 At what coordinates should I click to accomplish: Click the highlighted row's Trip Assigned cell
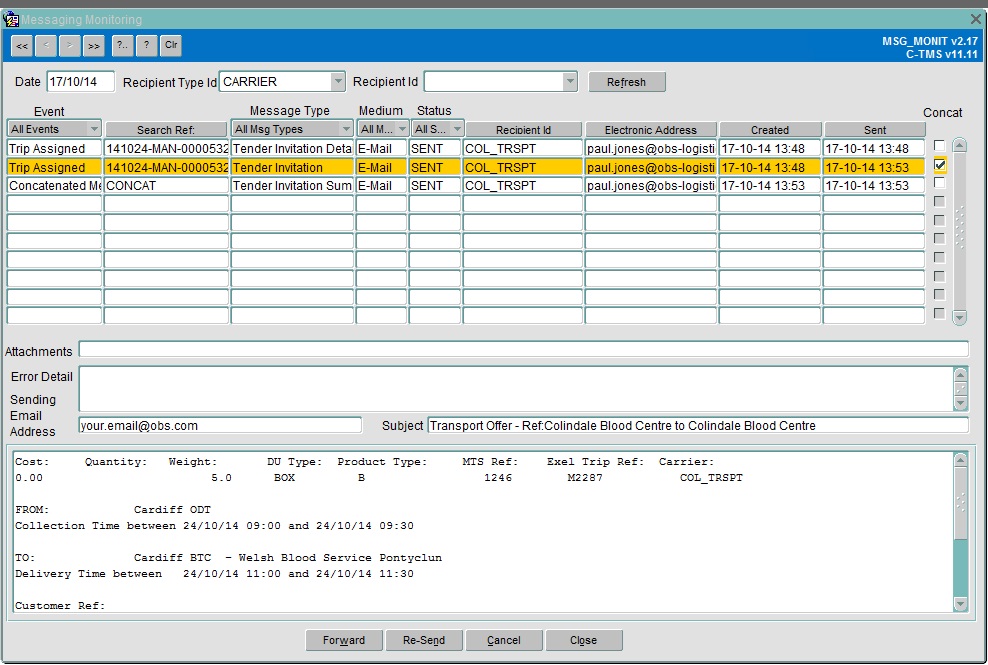pos(54,168)
